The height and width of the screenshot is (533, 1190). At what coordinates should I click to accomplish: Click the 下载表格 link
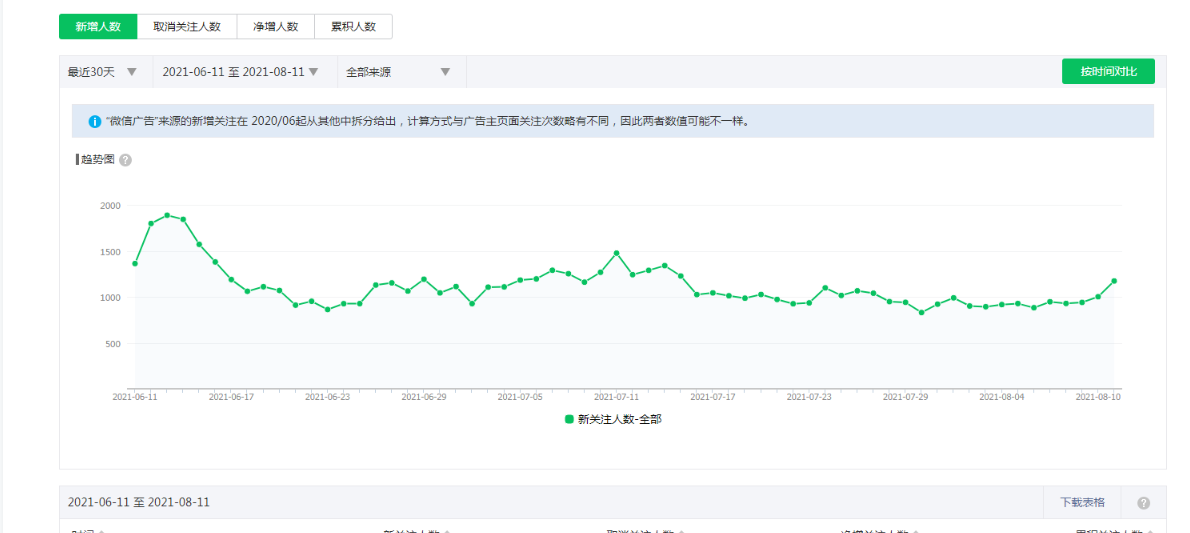click(x=1082, y=503)
